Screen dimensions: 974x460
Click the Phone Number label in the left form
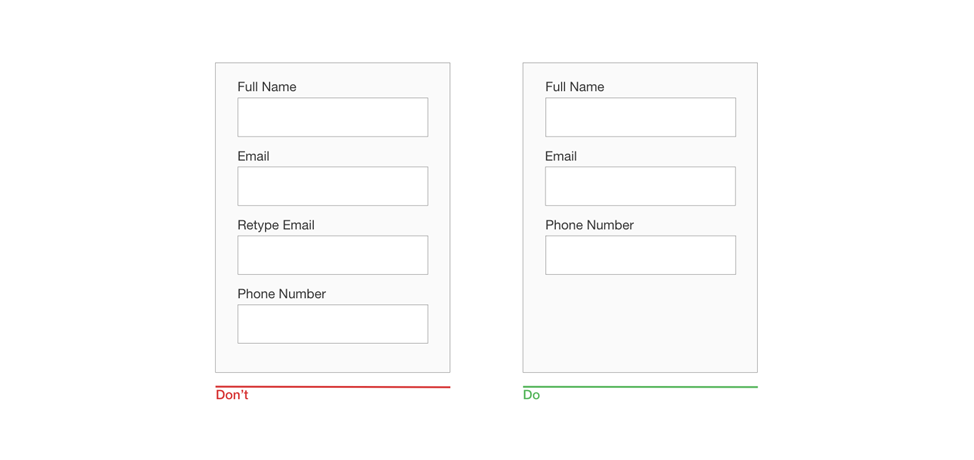coord(282,294)
